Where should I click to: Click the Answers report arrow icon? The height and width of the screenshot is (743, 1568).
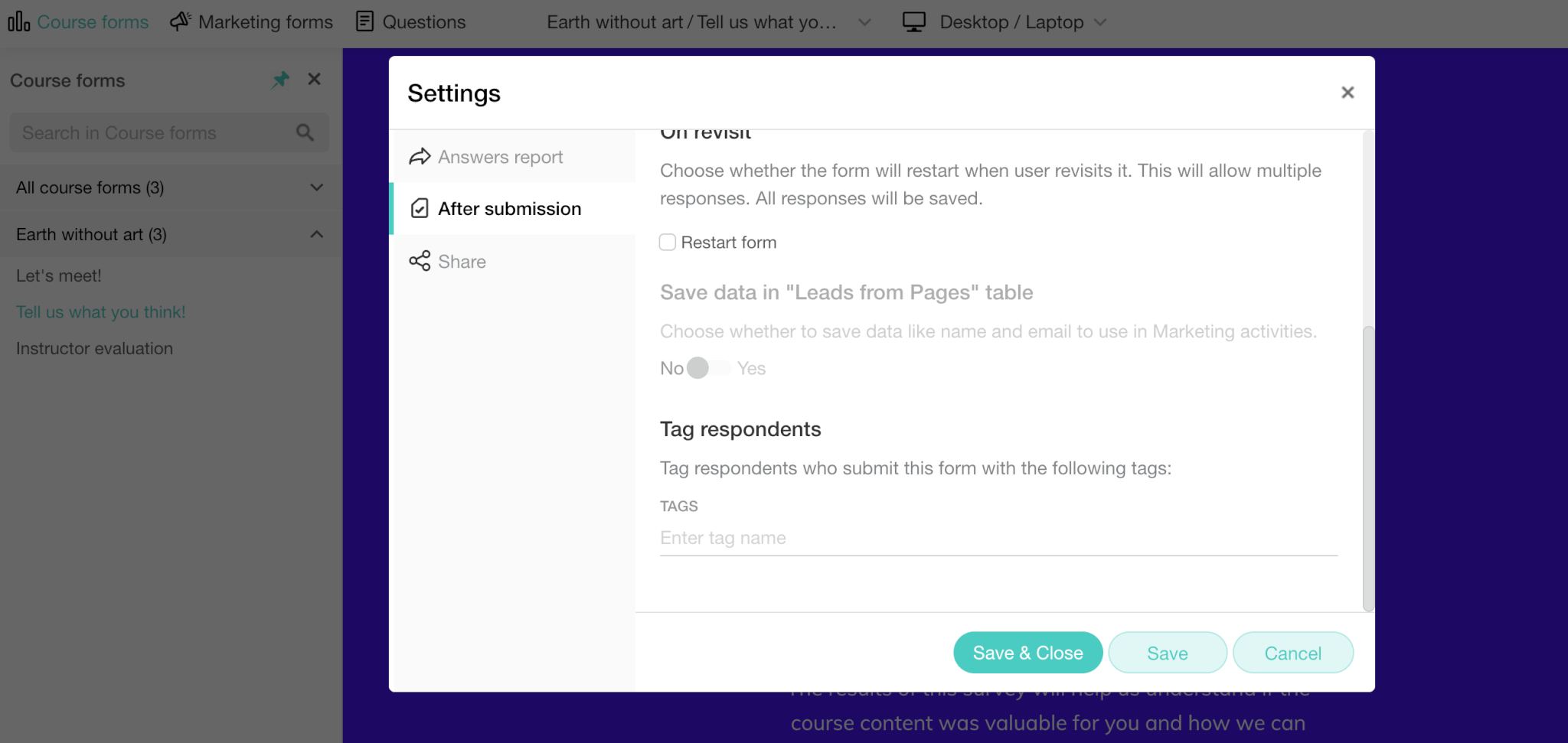(419, 156)
